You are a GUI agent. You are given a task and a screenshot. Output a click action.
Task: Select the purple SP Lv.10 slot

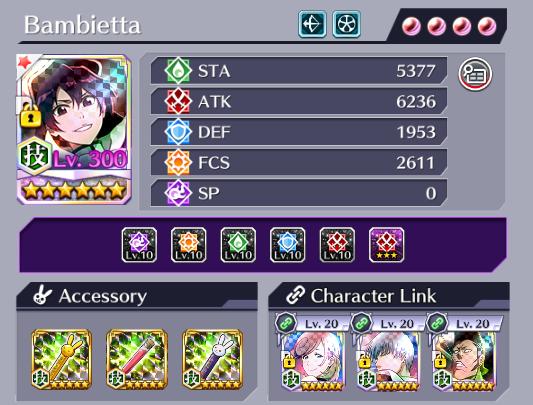(139, 245)
